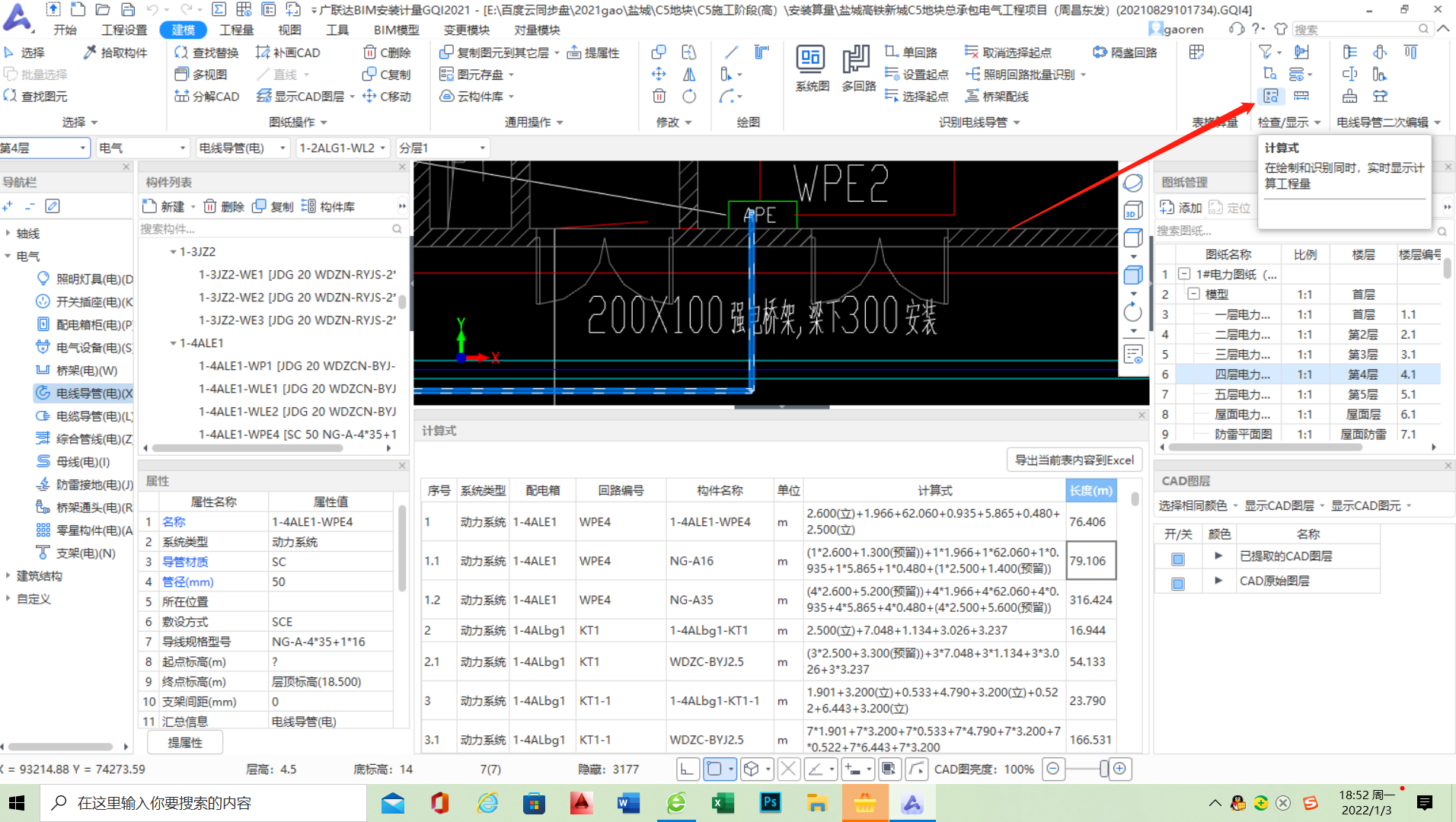Click the 多回路 multi-circuit icon
Screen dimensions: 1456x822
pyautogui.click(x=858, y=68)
